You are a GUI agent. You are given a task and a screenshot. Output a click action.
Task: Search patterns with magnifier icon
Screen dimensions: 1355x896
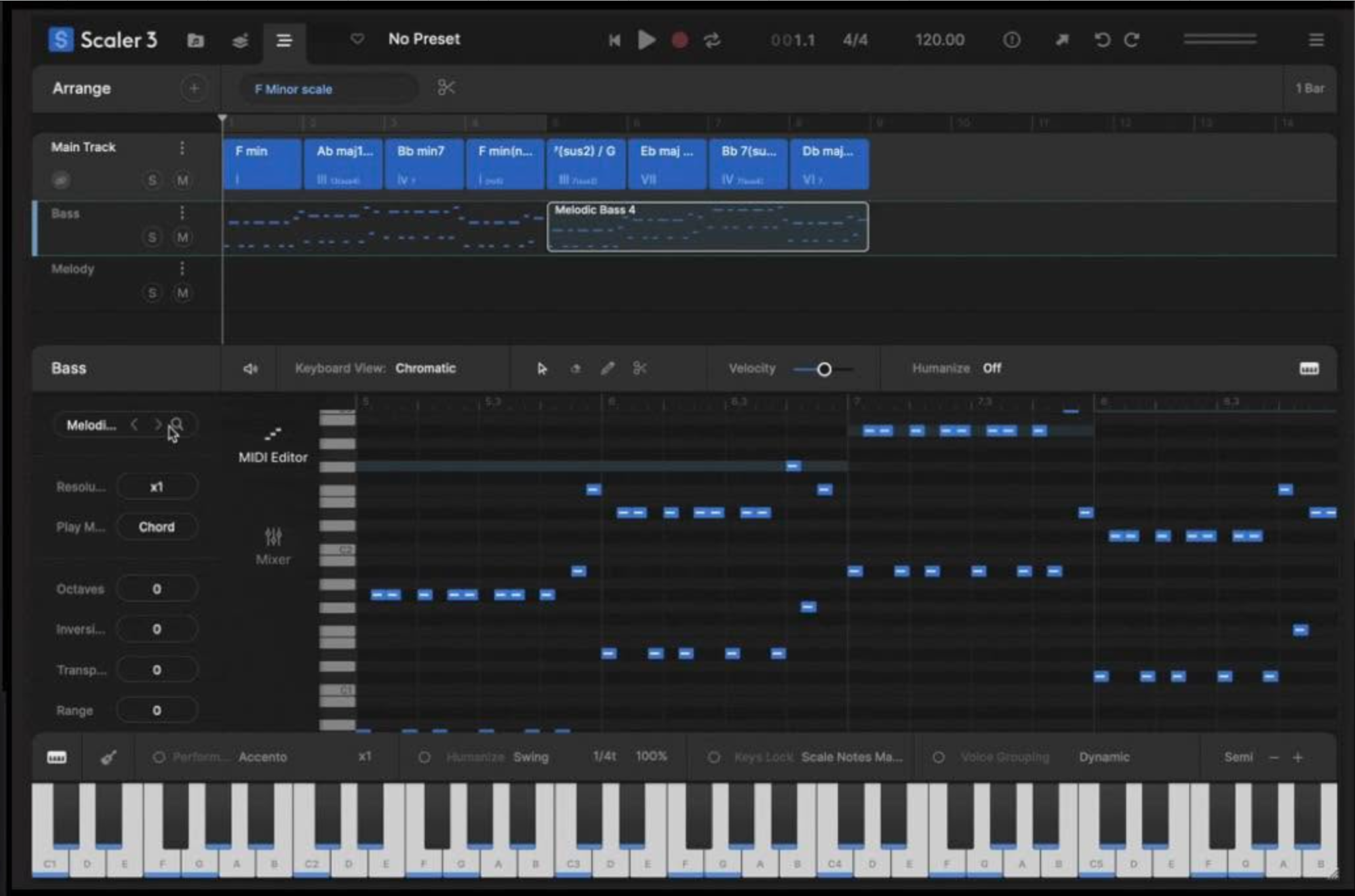coord(177,425)
